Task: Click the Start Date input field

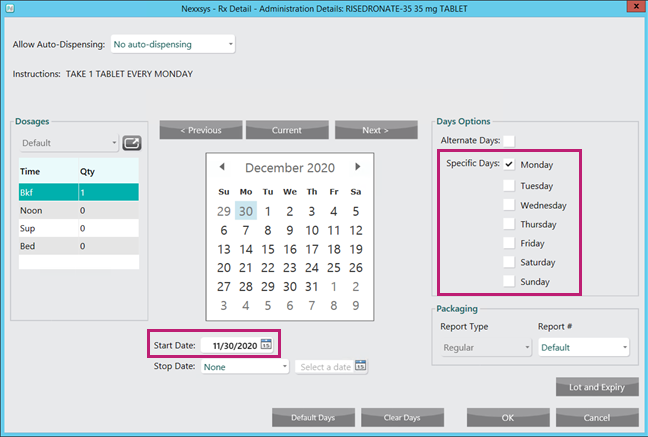Action: 228,345
